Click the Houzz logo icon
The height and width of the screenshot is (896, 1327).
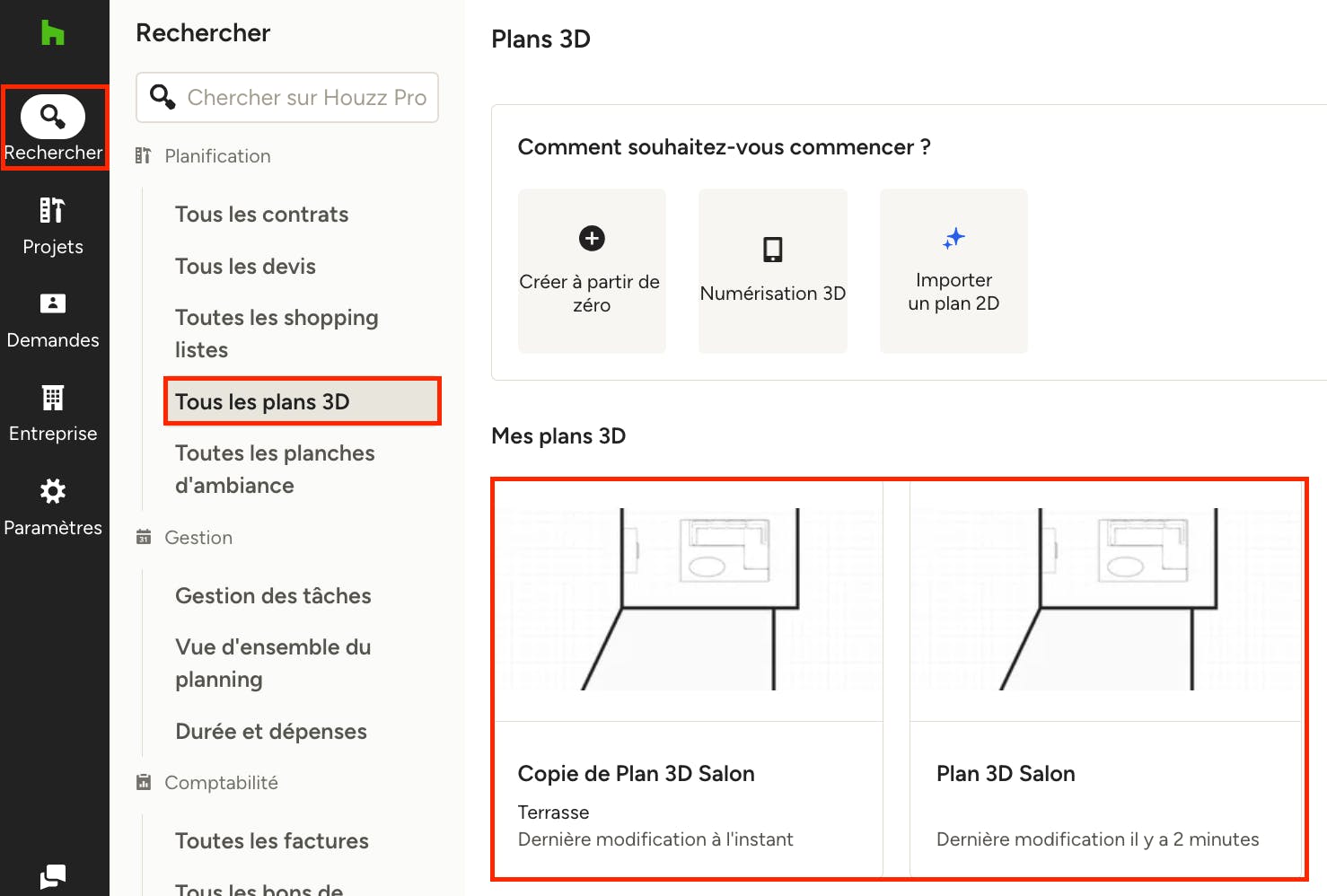53,33
